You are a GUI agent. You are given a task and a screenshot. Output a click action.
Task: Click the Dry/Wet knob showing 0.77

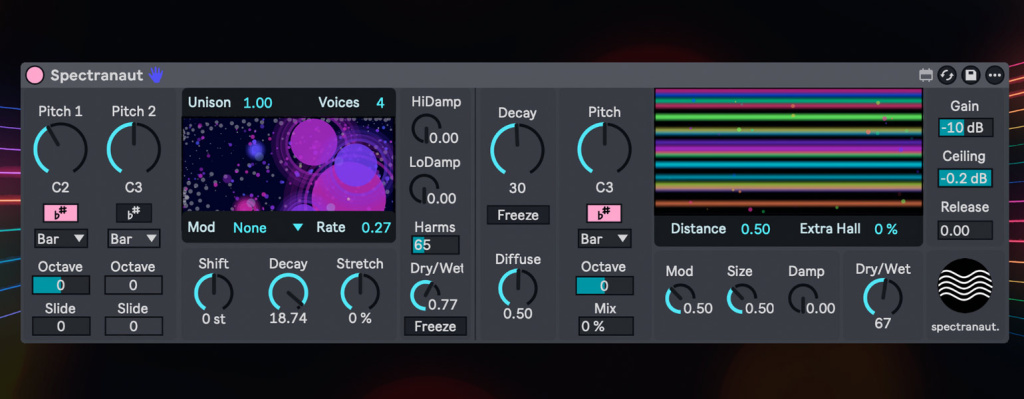pos(425,295)
